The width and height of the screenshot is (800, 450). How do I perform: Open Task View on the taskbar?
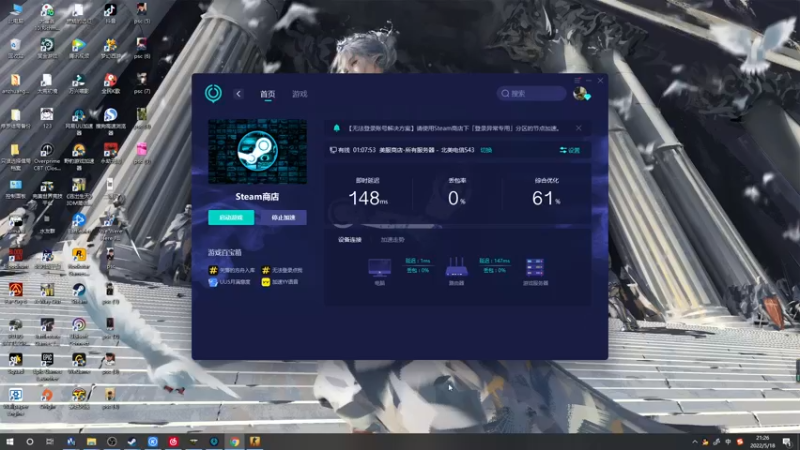tap(49, 442)
